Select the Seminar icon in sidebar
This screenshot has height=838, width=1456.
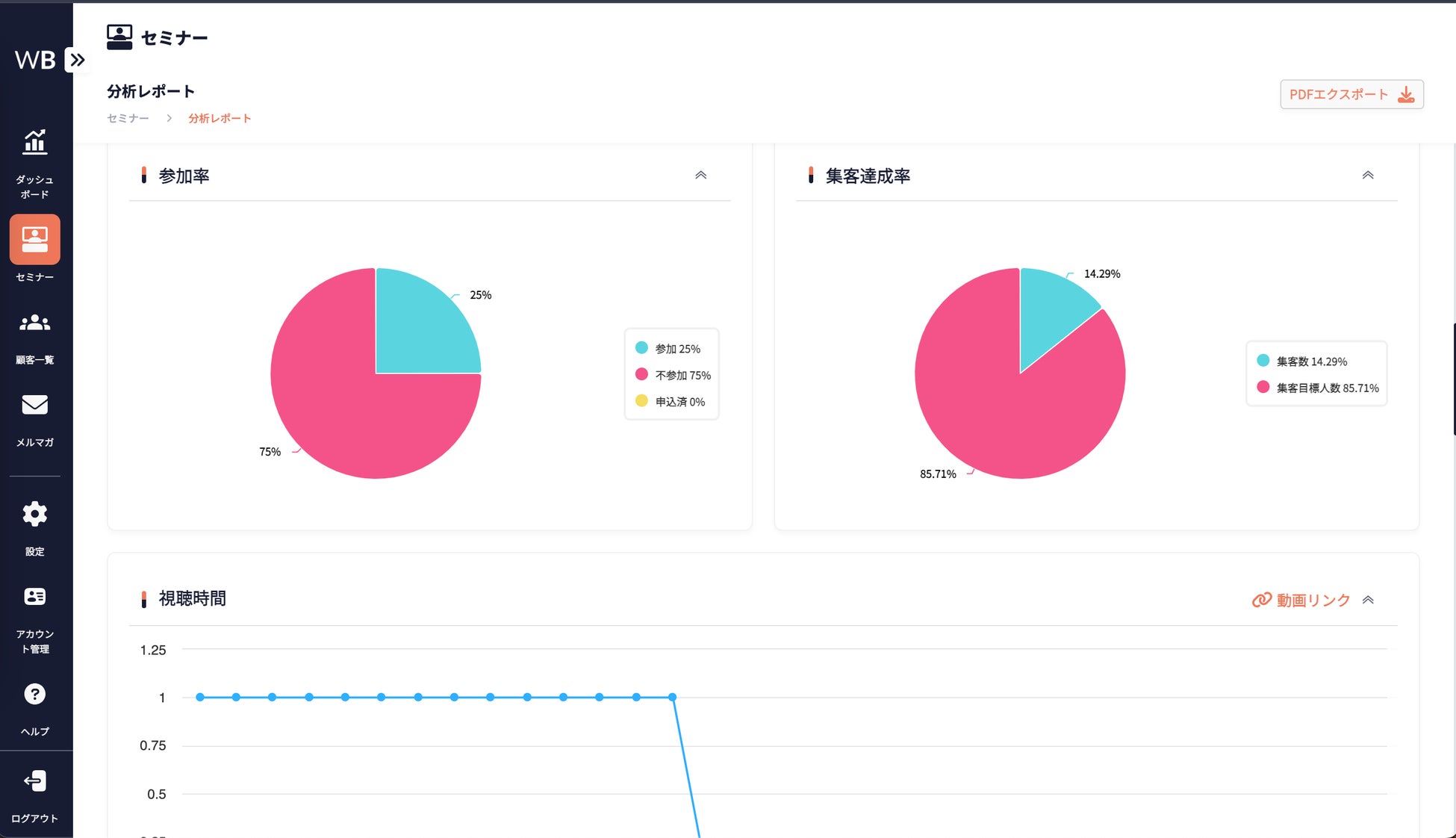pyautogui.click(x=34, y=239)
